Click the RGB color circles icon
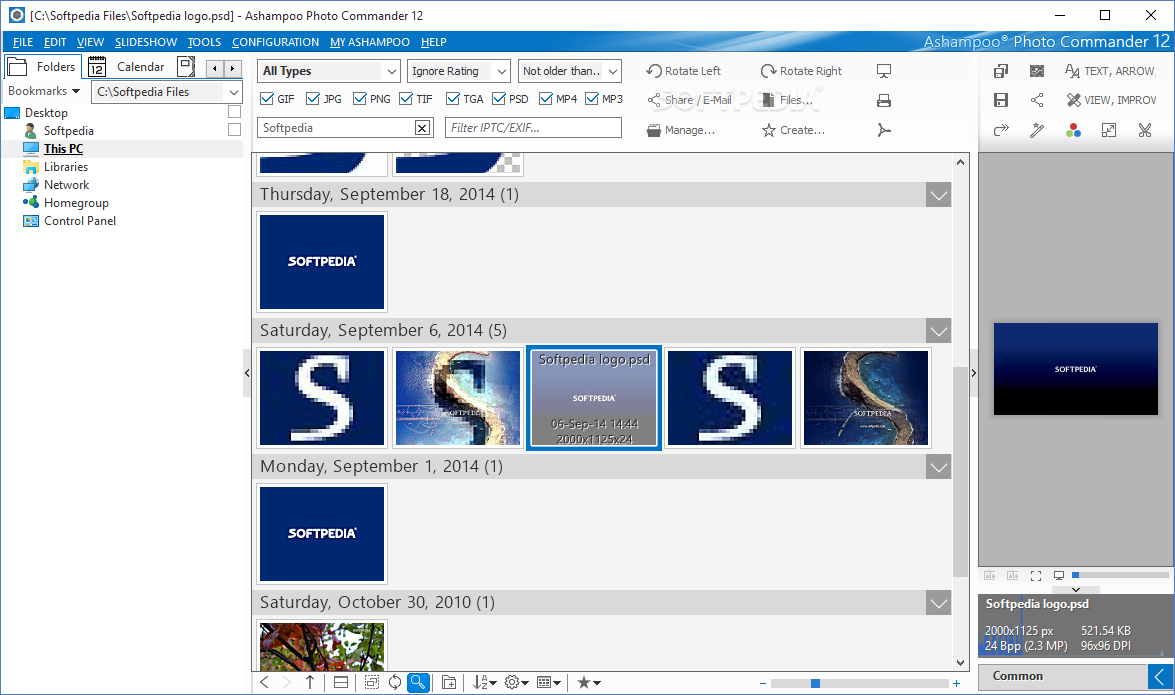 click(x=1073, y=130)
